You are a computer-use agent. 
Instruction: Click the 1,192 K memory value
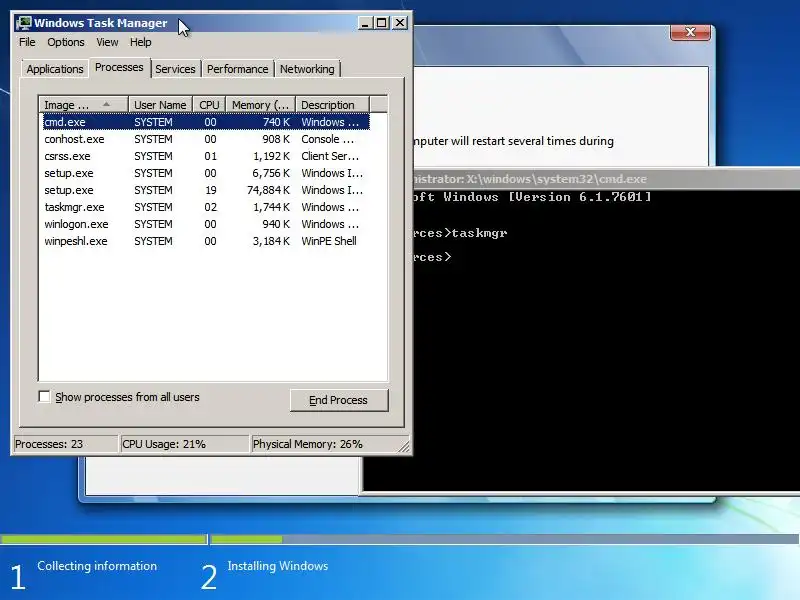click(x=271, y=156)
